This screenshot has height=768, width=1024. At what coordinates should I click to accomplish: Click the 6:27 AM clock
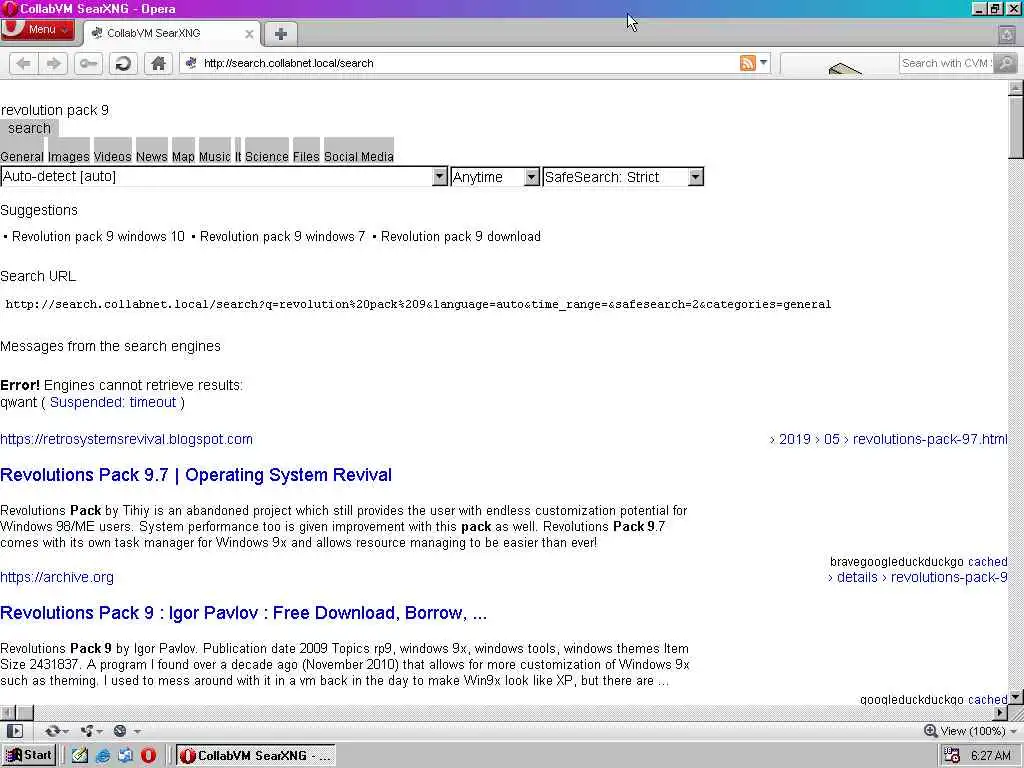(991, 756)
